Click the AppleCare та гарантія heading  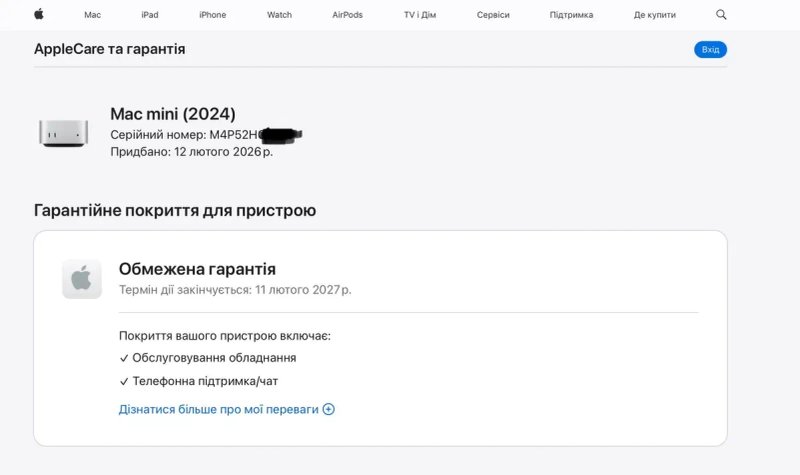click(x=110, y=49)
